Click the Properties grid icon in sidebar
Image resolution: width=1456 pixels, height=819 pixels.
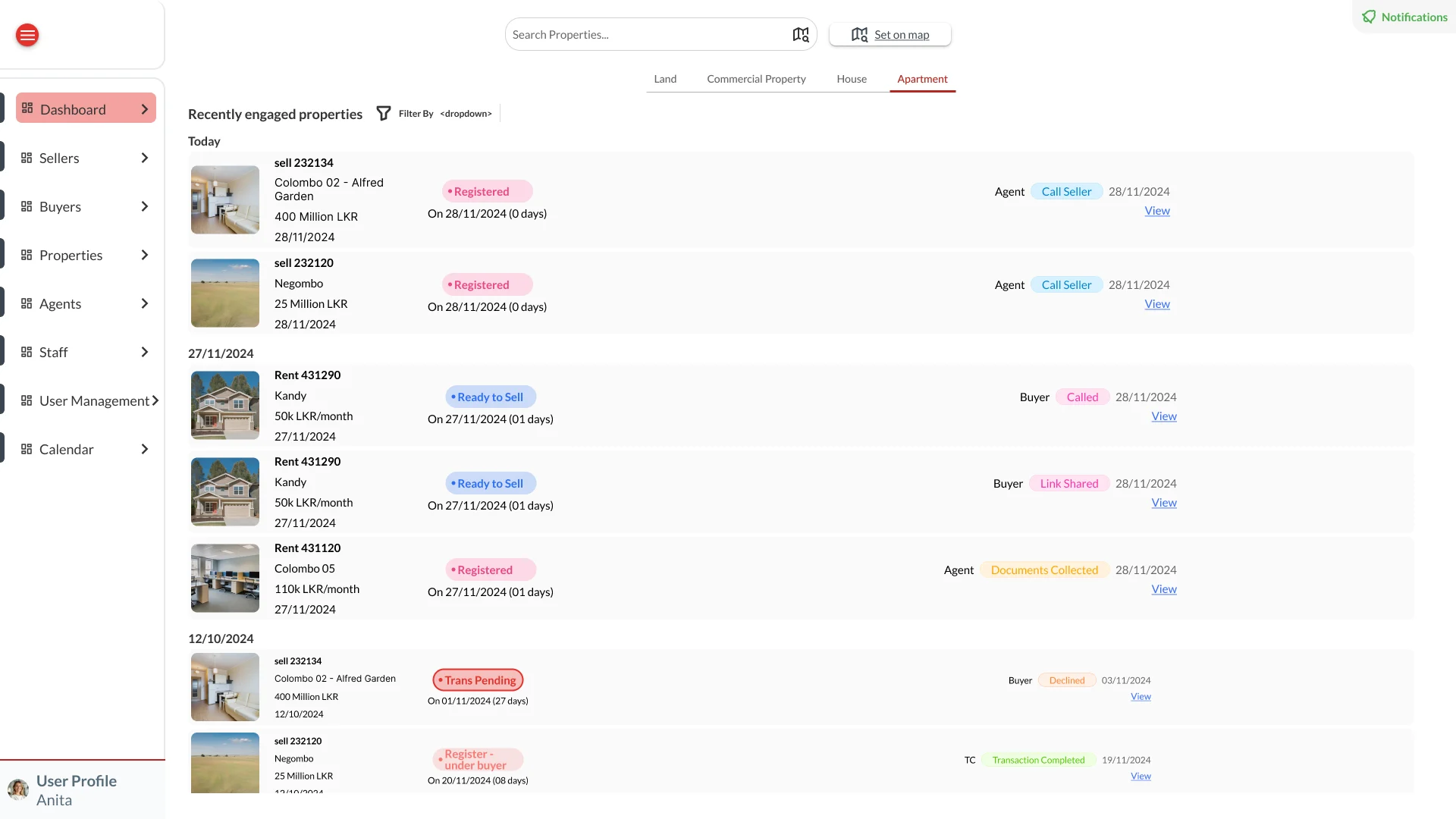click(27, 255)
